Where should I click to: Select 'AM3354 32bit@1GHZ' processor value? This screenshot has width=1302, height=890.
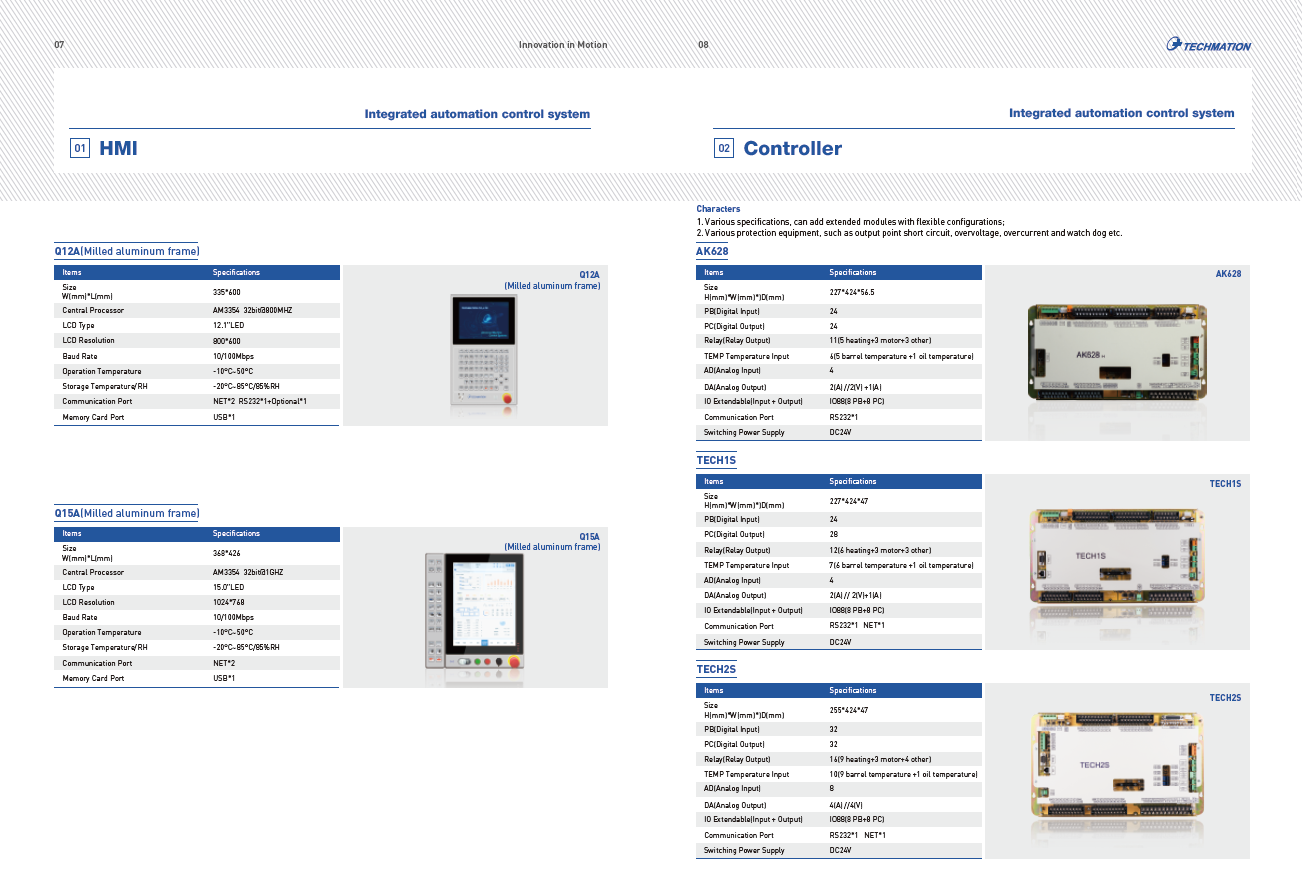[248, 573]
